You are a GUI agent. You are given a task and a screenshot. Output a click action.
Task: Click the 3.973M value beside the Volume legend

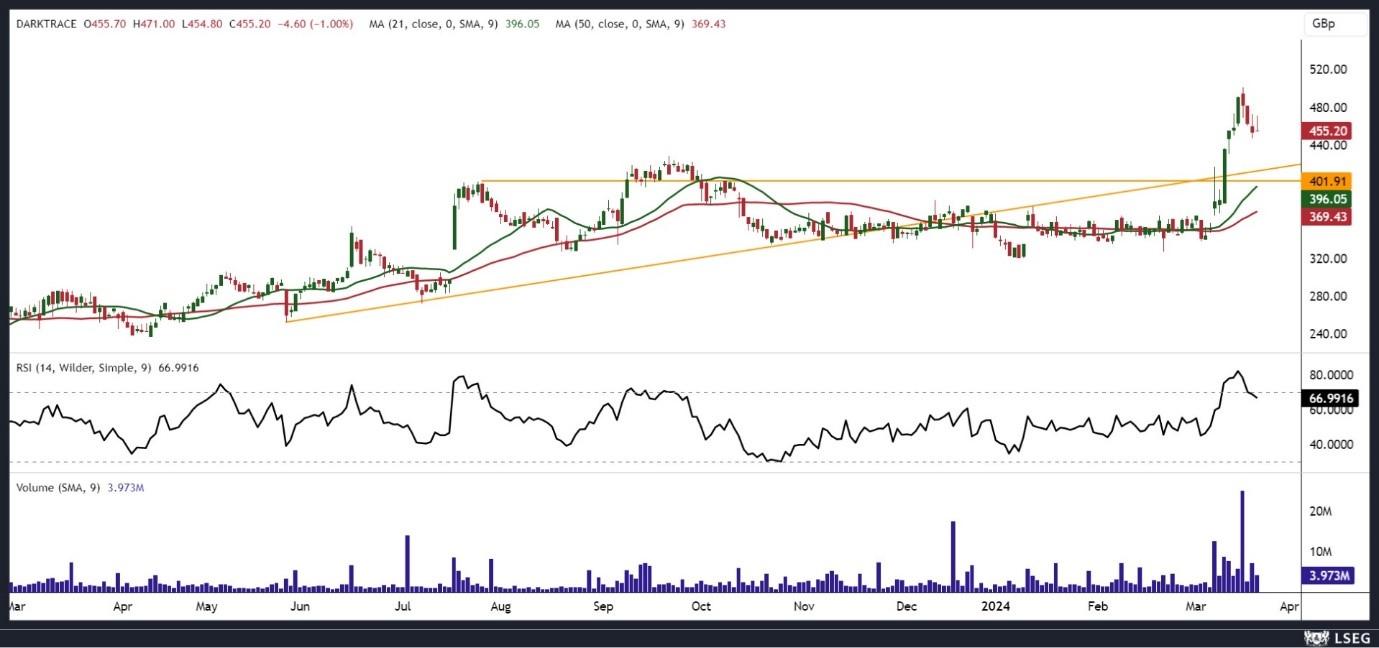coord(127,488)
